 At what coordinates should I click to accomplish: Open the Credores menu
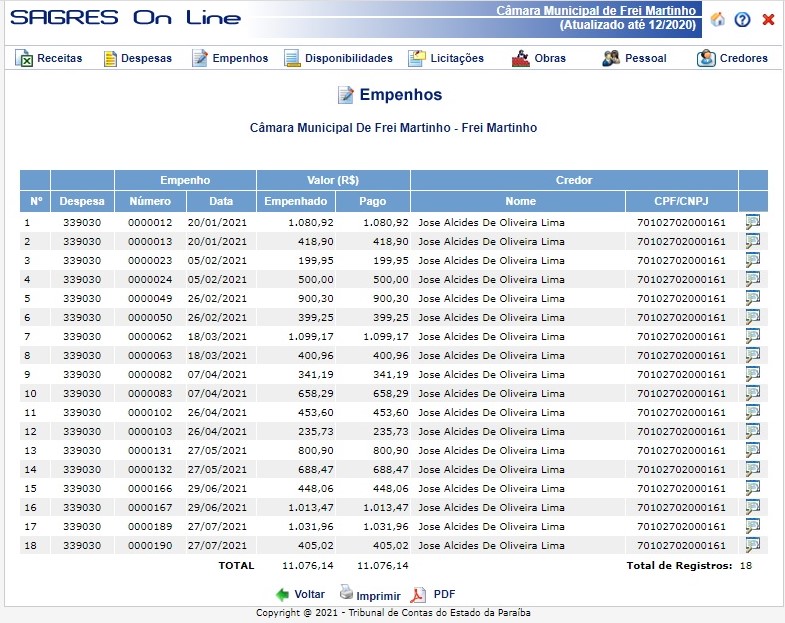pos(732,58)
